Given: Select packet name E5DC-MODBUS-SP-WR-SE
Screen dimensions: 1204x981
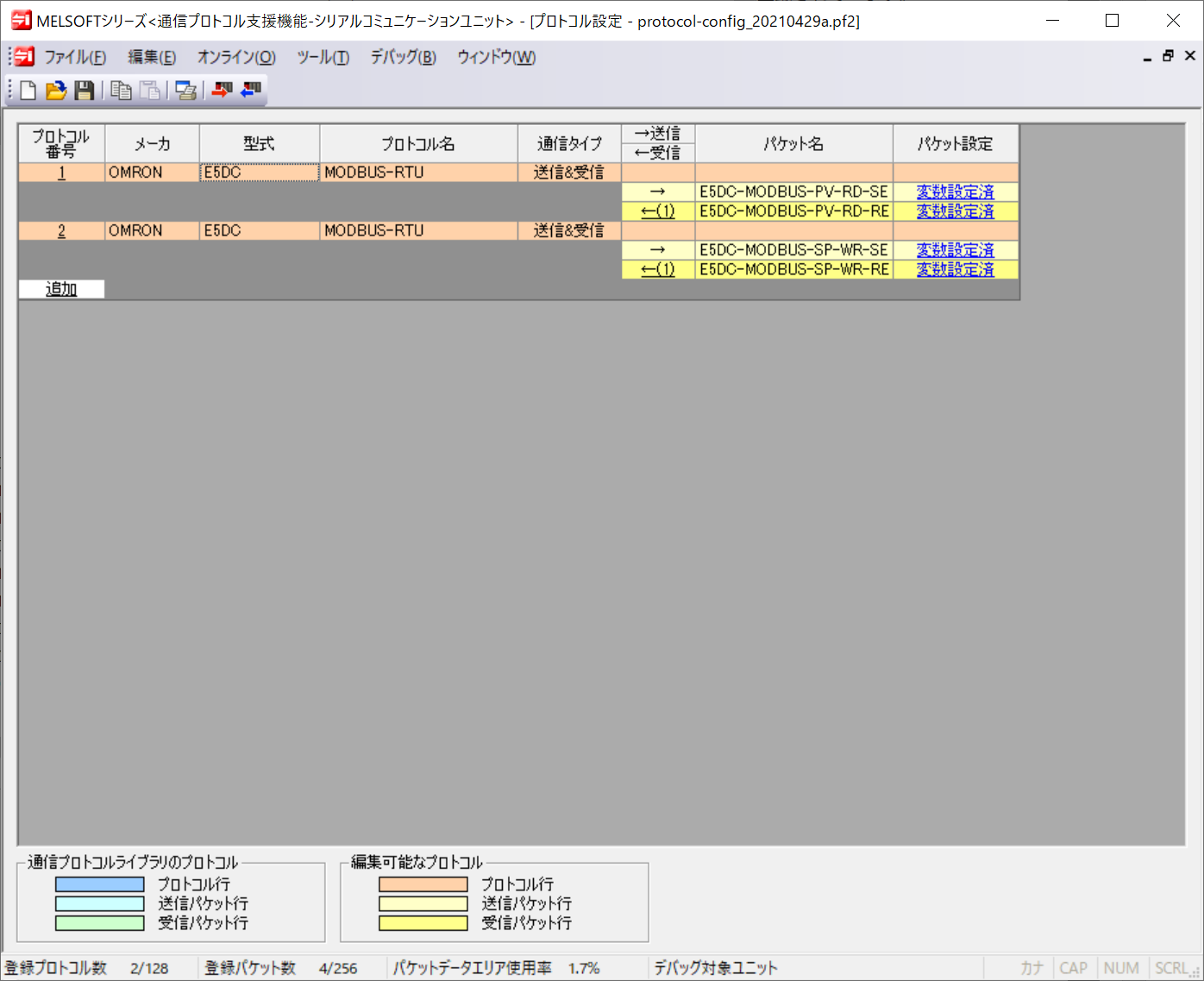Looking at the screenshot, I should click(x=793, y=250).
